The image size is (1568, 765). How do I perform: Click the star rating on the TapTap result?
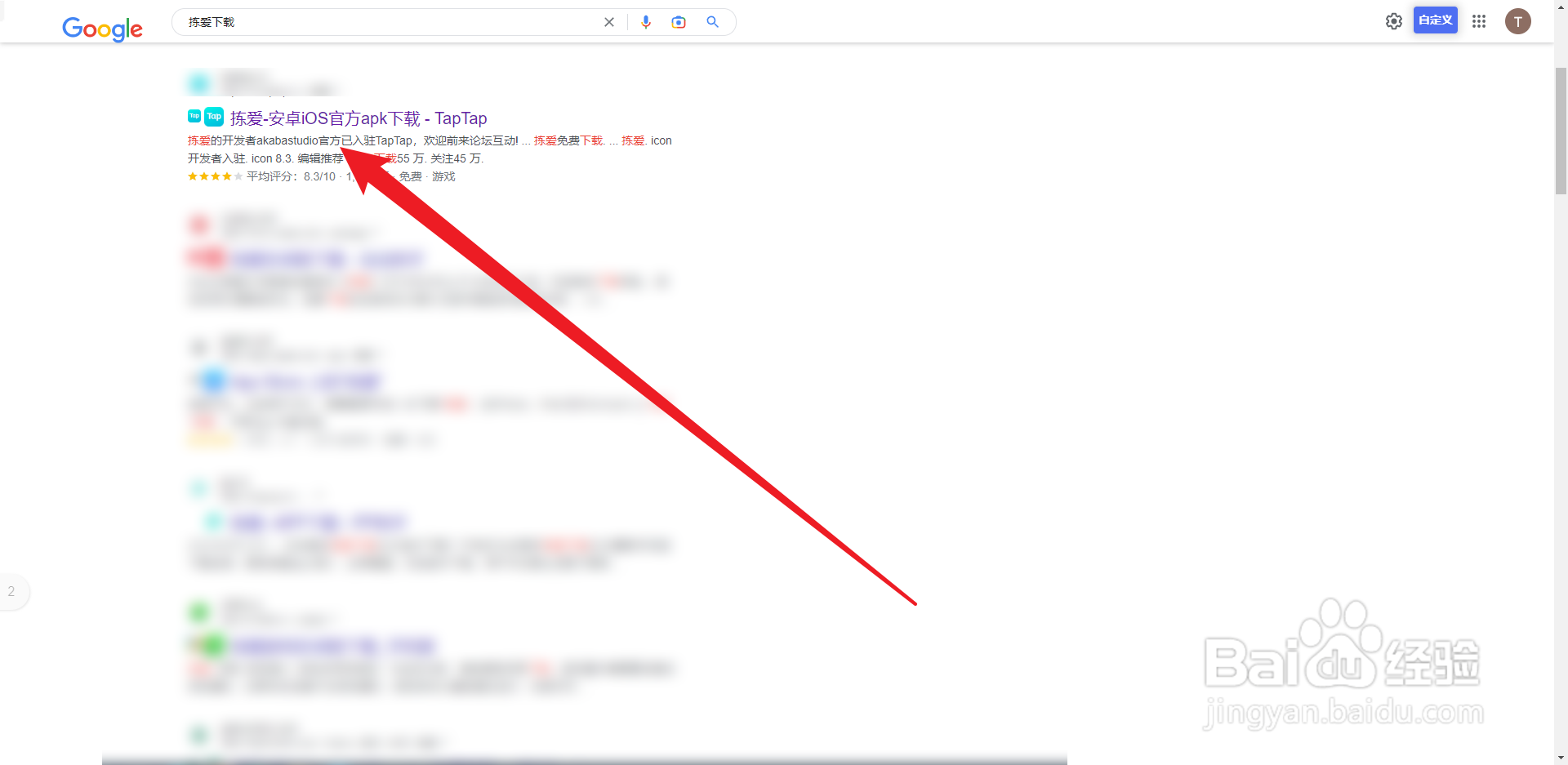click(215, 176)
